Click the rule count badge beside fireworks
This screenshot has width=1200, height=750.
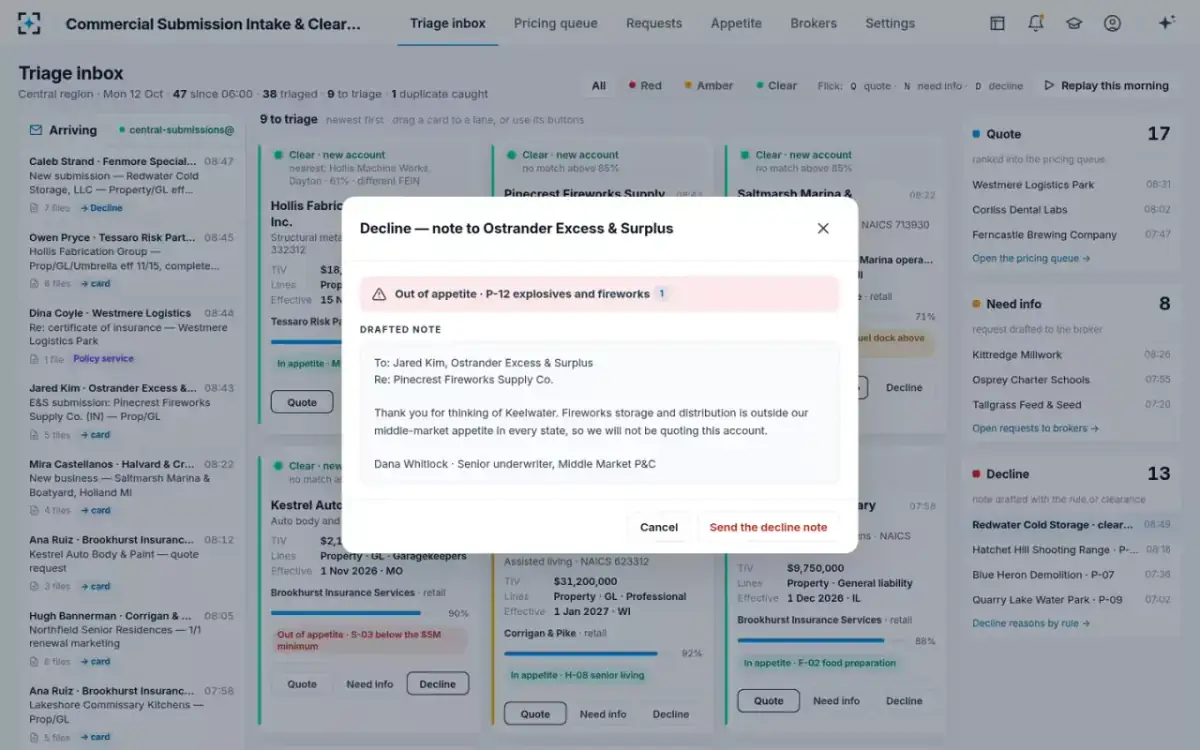pyautogui.click(x=662, y=294)
